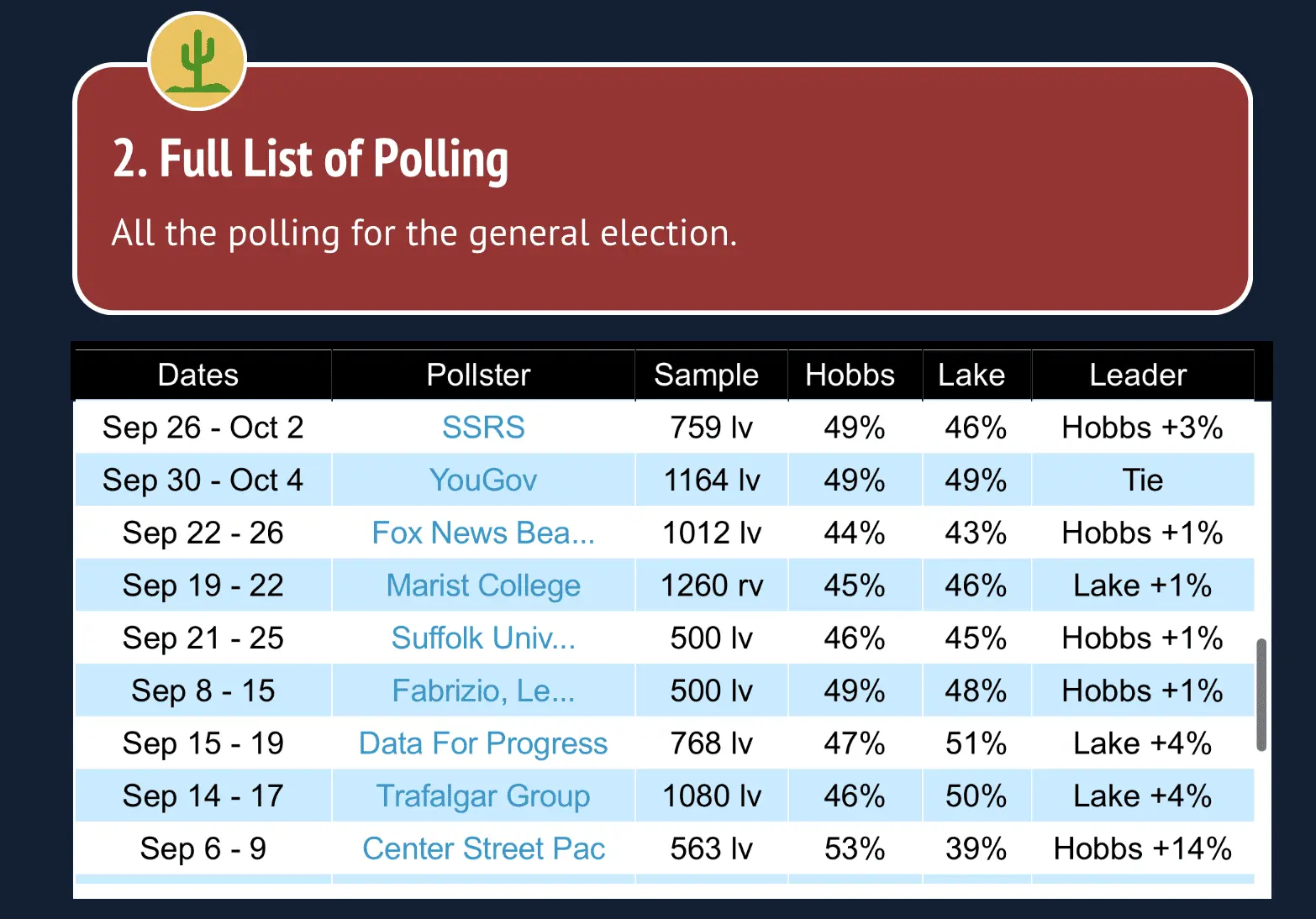Open the Fox News Bea... pollster link
Screen dimensions: 1316x919
point(483,533)
